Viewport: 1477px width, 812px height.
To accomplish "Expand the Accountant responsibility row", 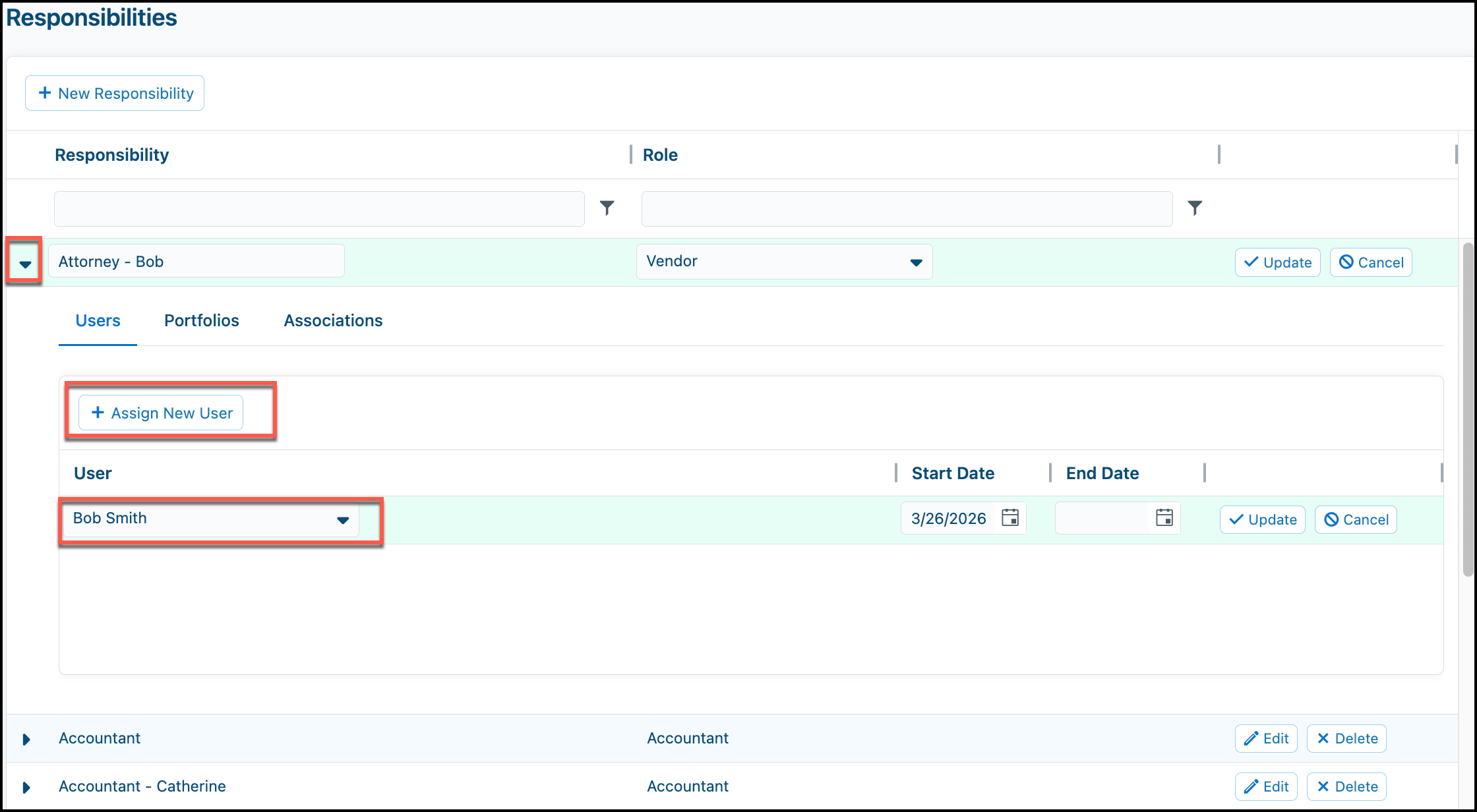I will 26,739.
